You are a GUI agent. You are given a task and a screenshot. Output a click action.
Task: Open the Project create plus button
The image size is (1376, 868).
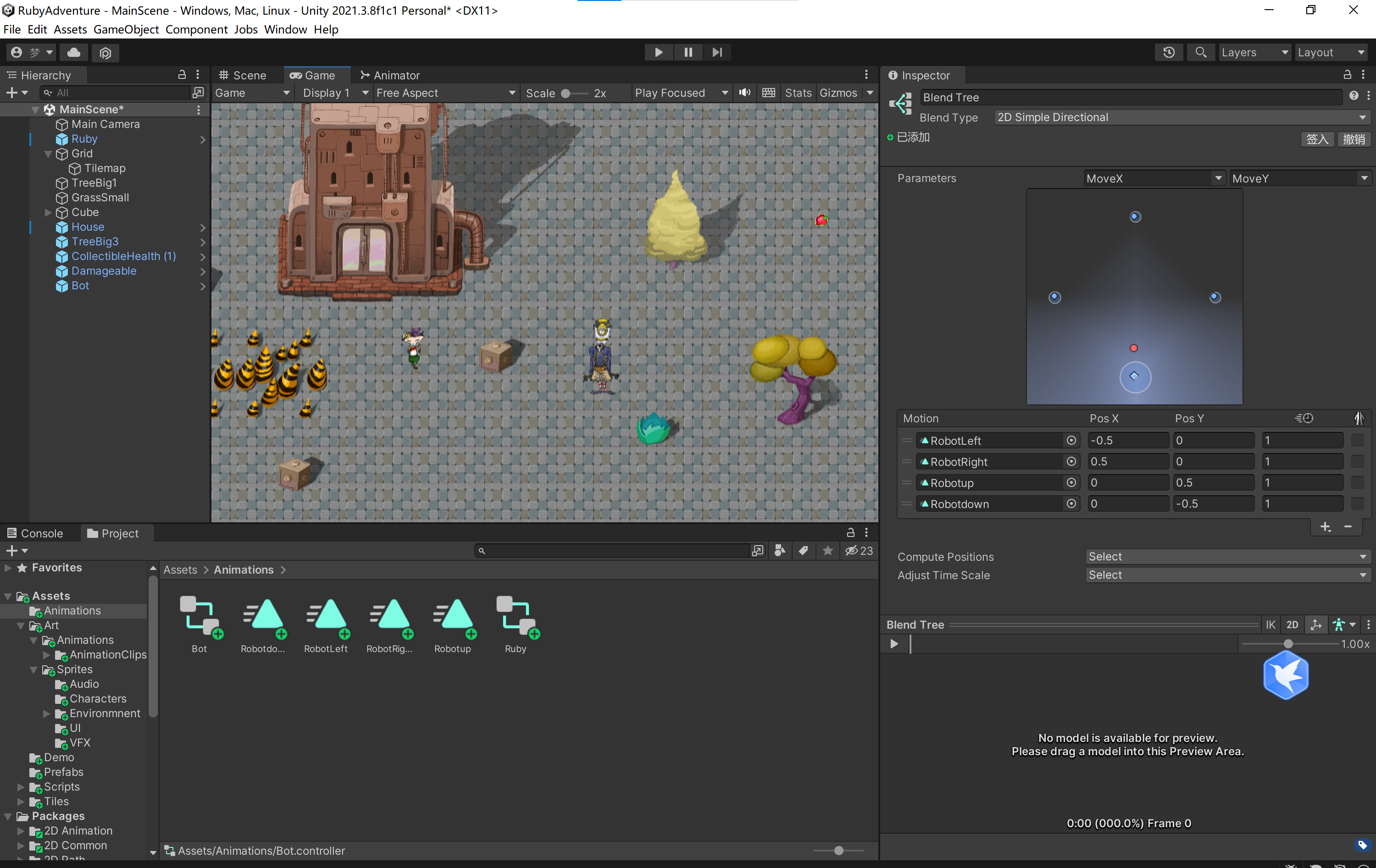pyautogui.click(x=16, y=550)
